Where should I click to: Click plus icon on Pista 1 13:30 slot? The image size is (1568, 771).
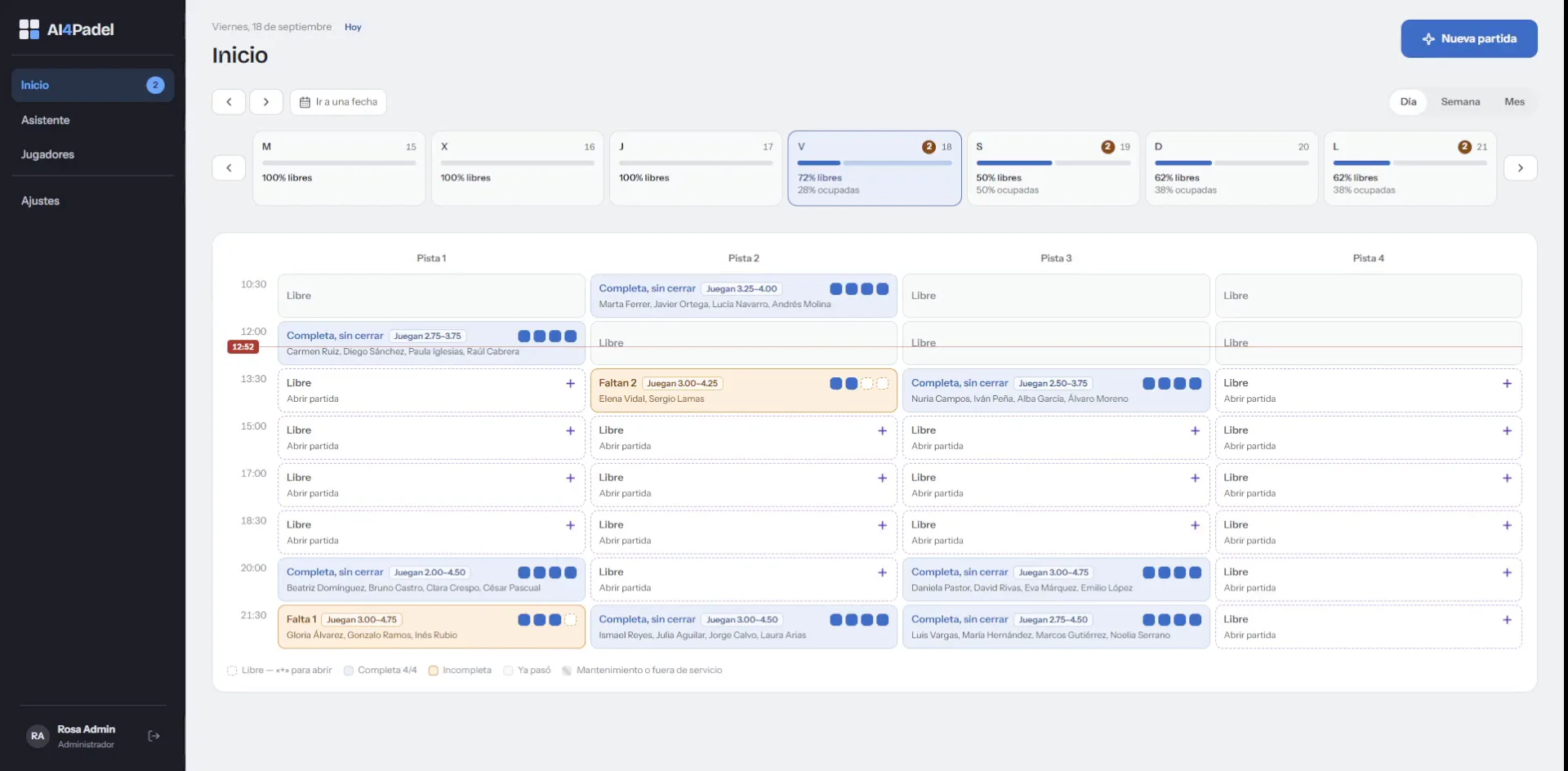coord(570,383)
